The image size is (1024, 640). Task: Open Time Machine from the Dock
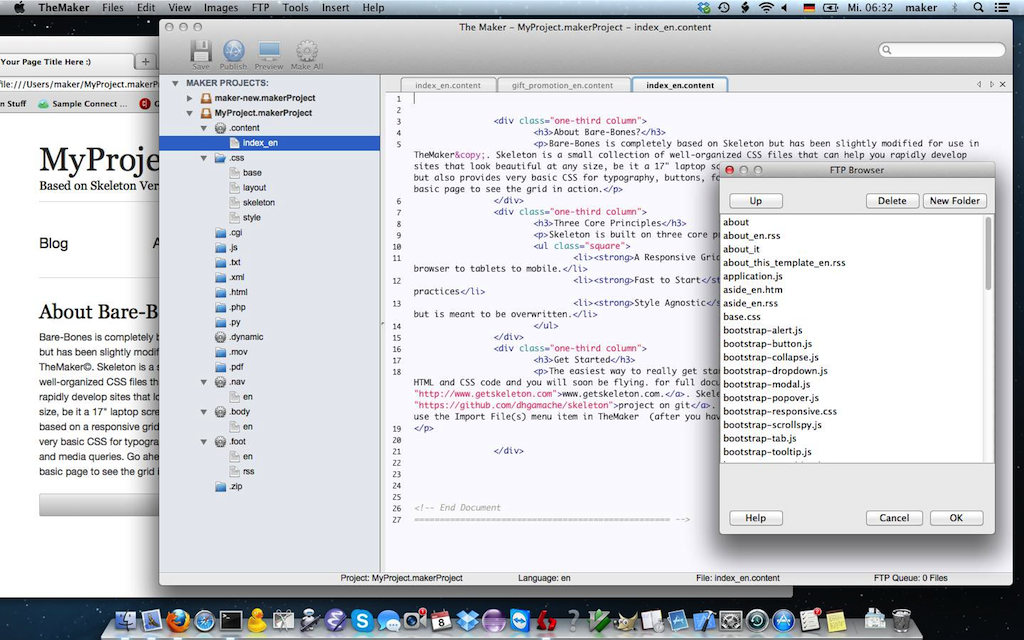[757, 620]
